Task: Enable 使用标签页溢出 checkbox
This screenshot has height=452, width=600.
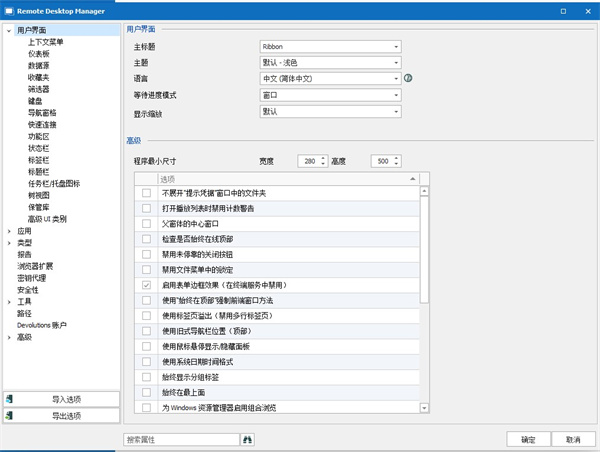Action: pos(146,316)
